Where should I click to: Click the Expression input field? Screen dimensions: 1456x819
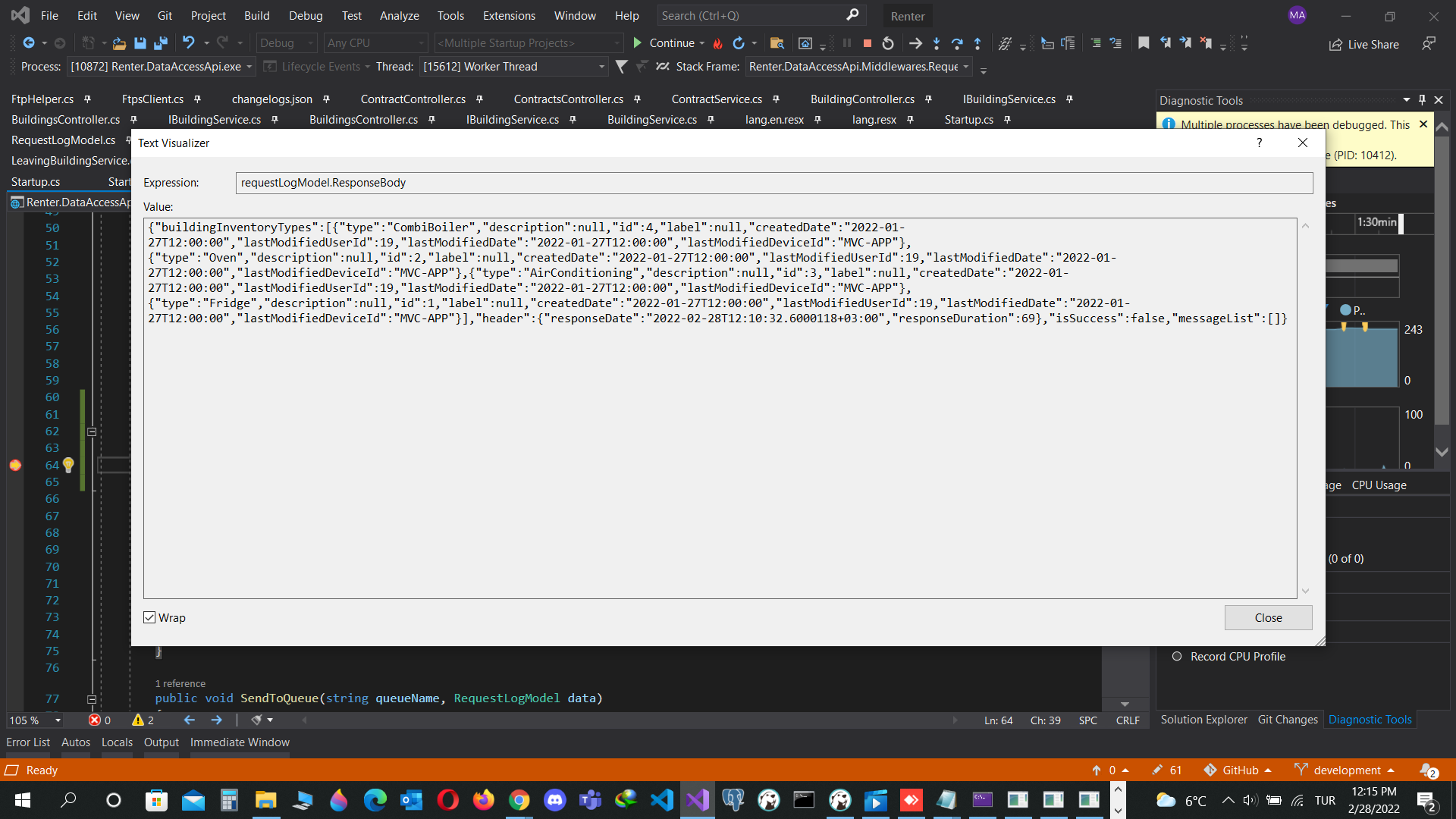[773, 182]
